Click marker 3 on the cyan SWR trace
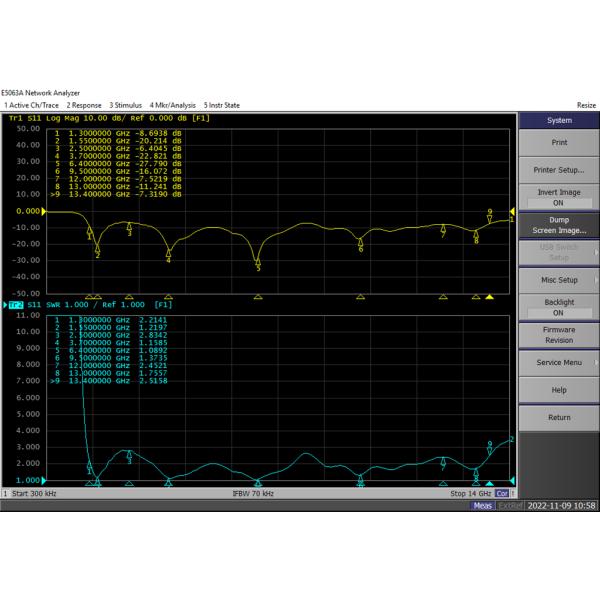Viewport: 600px width, 600px height. tap(129, 457)
